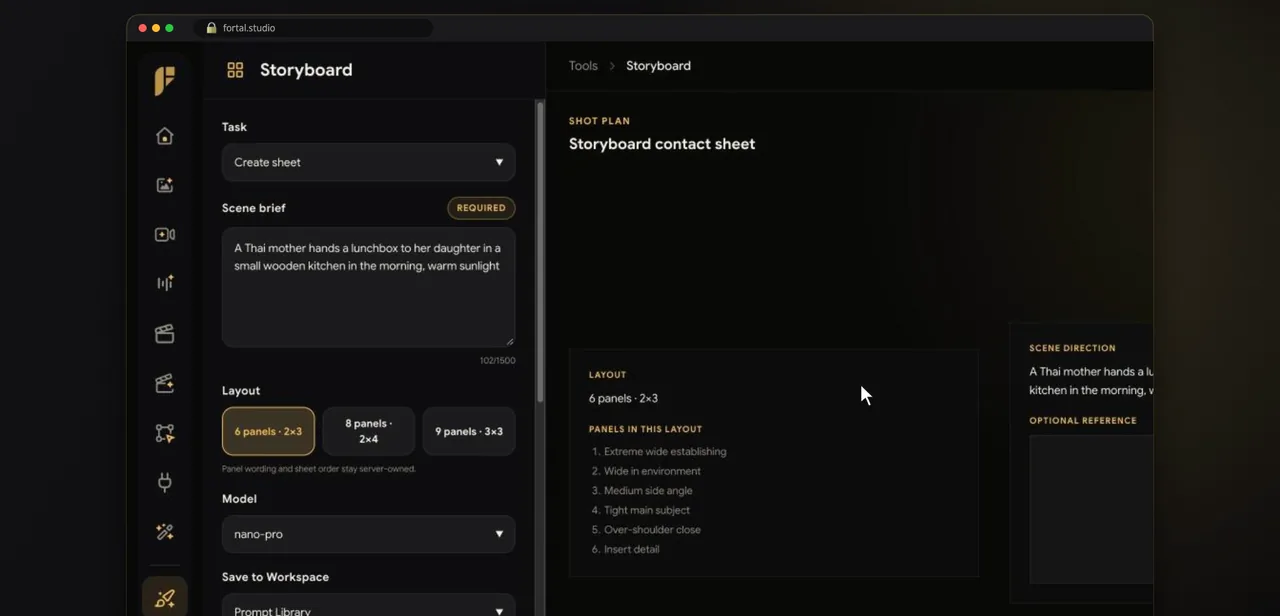Click 'Wide in environment' panel entry
Screen dimensions: 1280x616
[652, 471]
